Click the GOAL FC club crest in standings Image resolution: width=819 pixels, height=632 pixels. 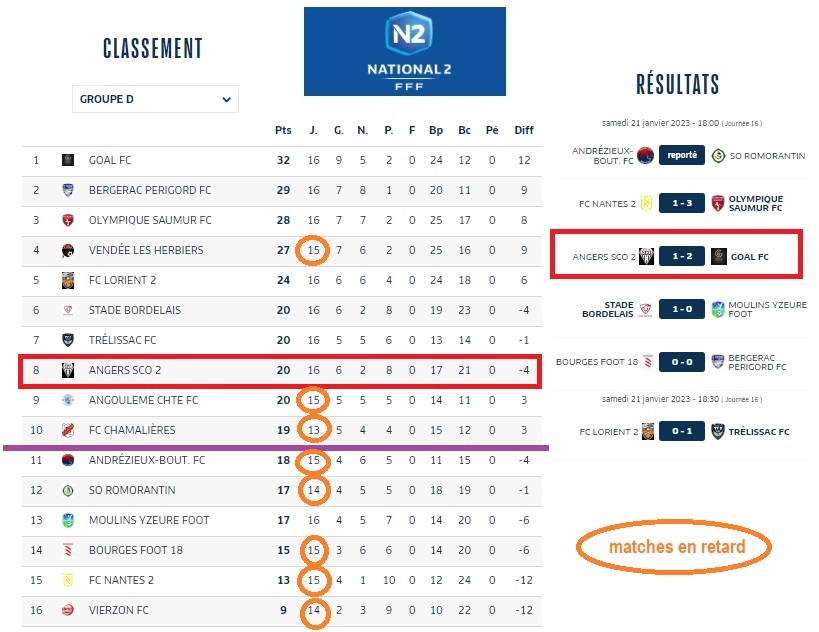point(68,160)
